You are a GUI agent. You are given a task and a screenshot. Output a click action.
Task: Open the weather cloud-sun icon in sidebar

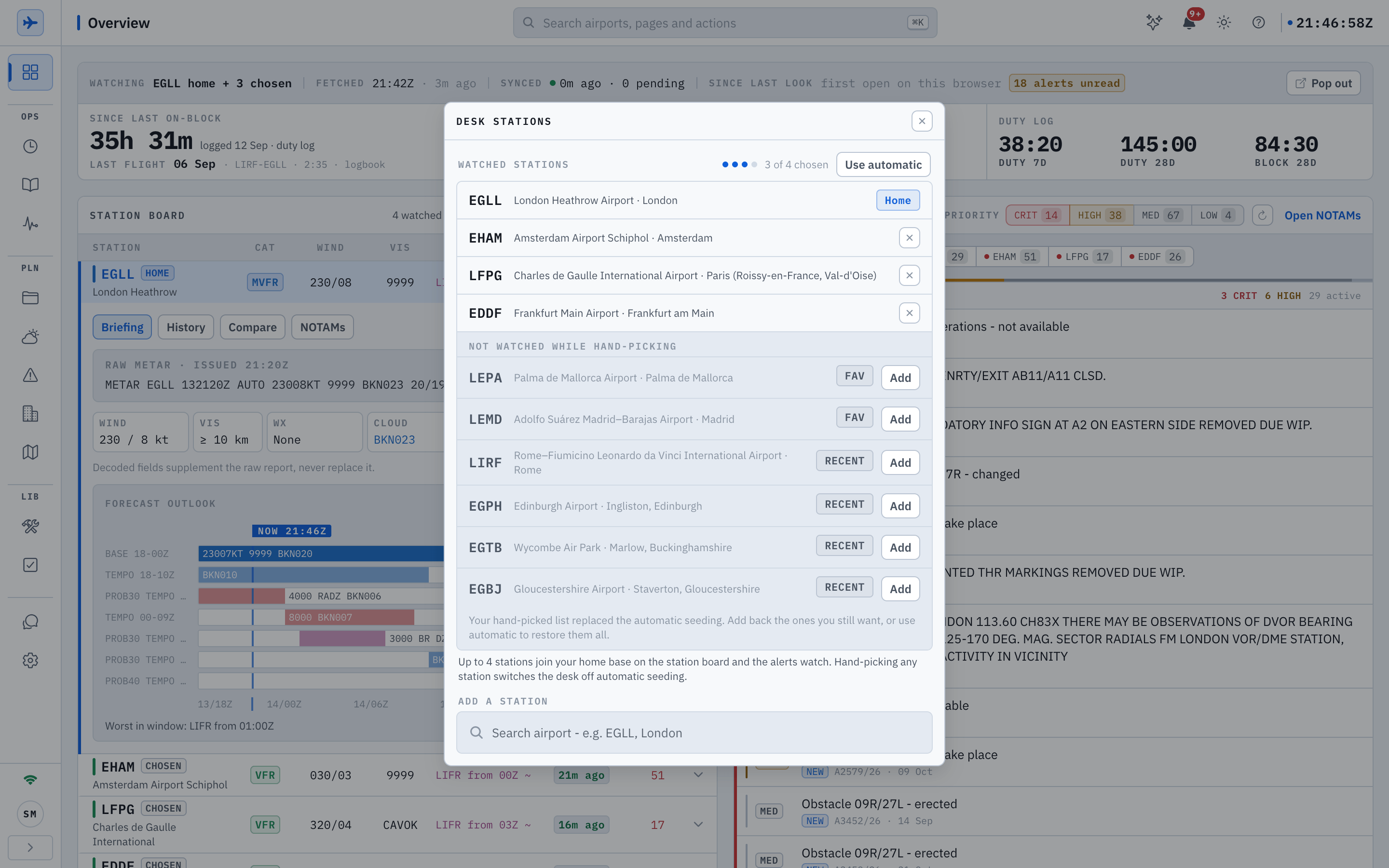30,337
